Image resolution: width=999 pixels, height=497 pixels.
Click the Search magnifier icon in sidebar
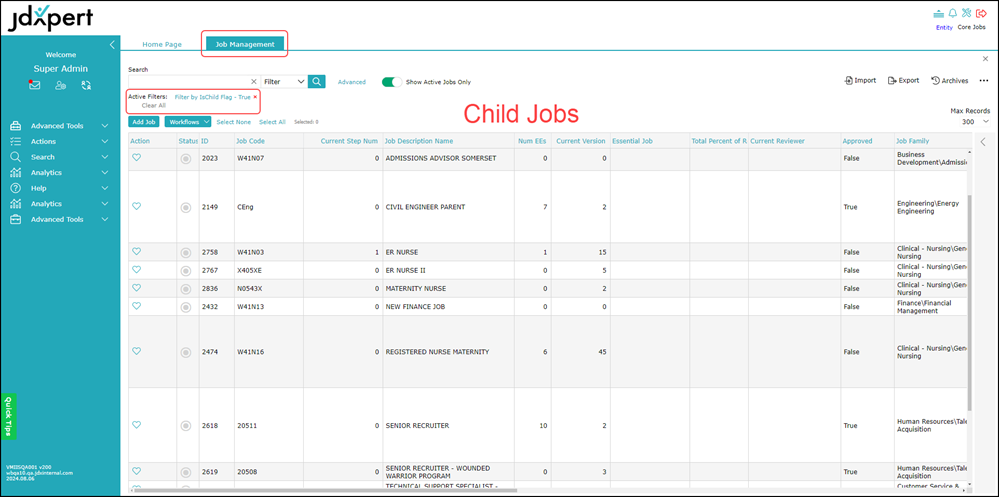tap(16, 157)
